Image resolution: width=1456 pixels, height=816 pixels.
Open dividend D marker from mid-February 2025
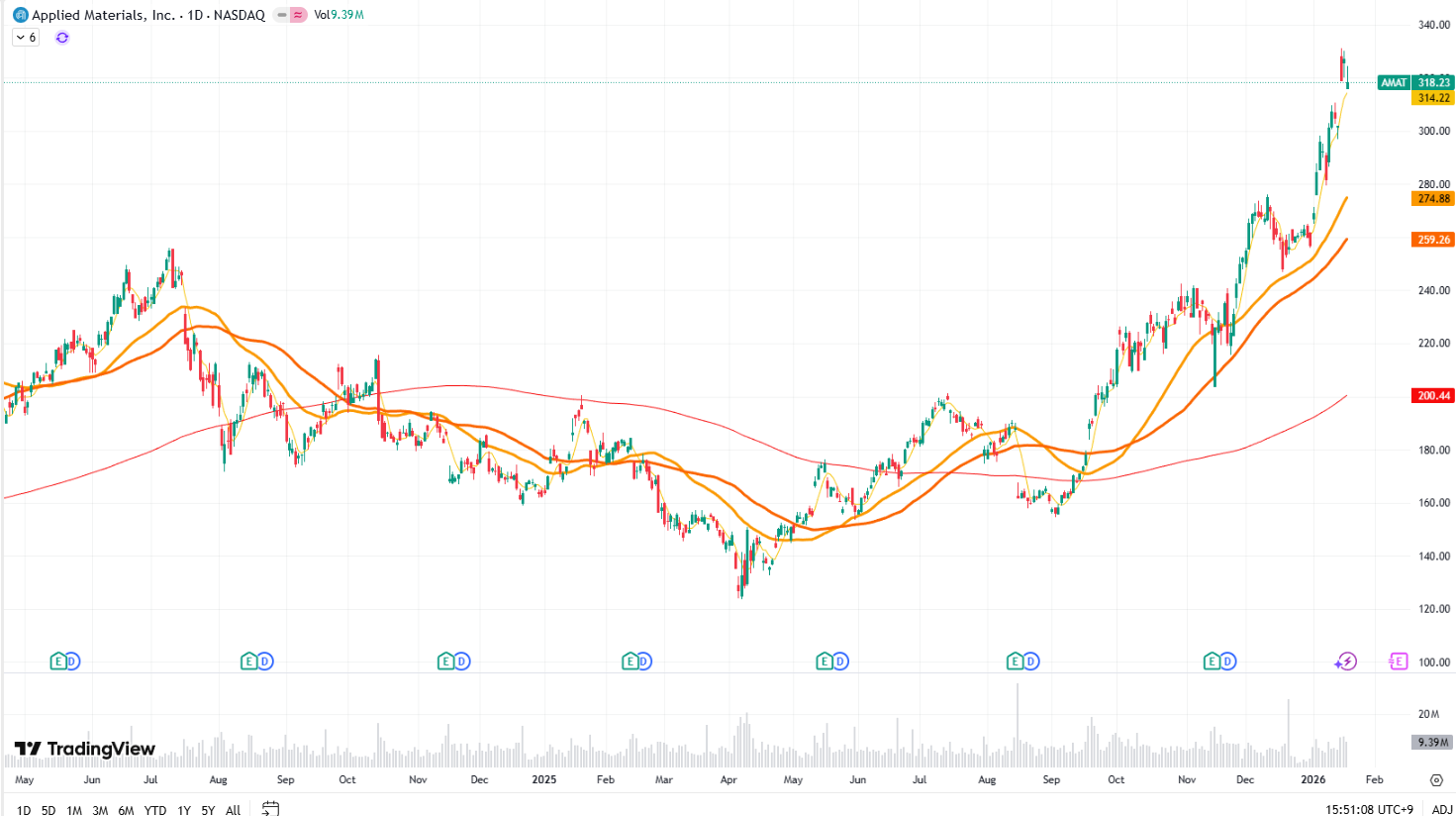[x=644, y=662]
